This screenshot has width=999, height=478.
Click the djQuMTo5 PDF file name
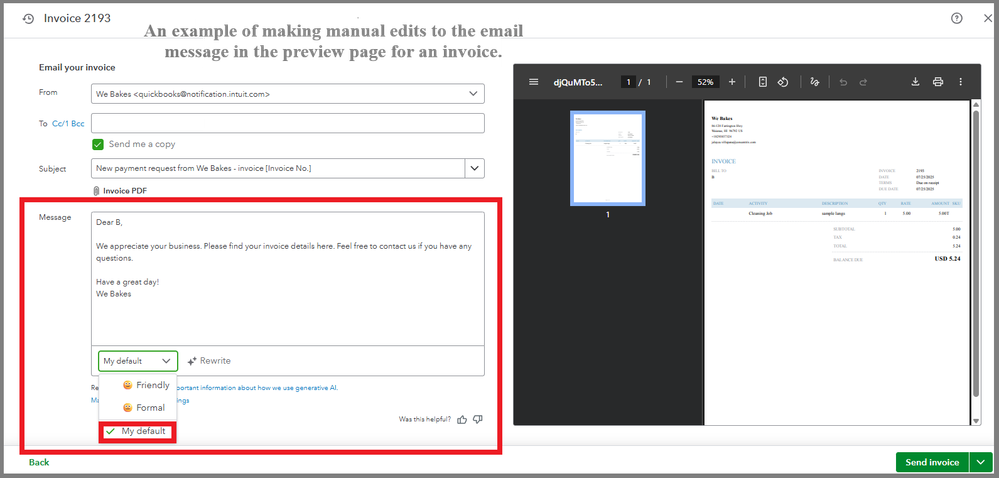click(x=577, y=82)
